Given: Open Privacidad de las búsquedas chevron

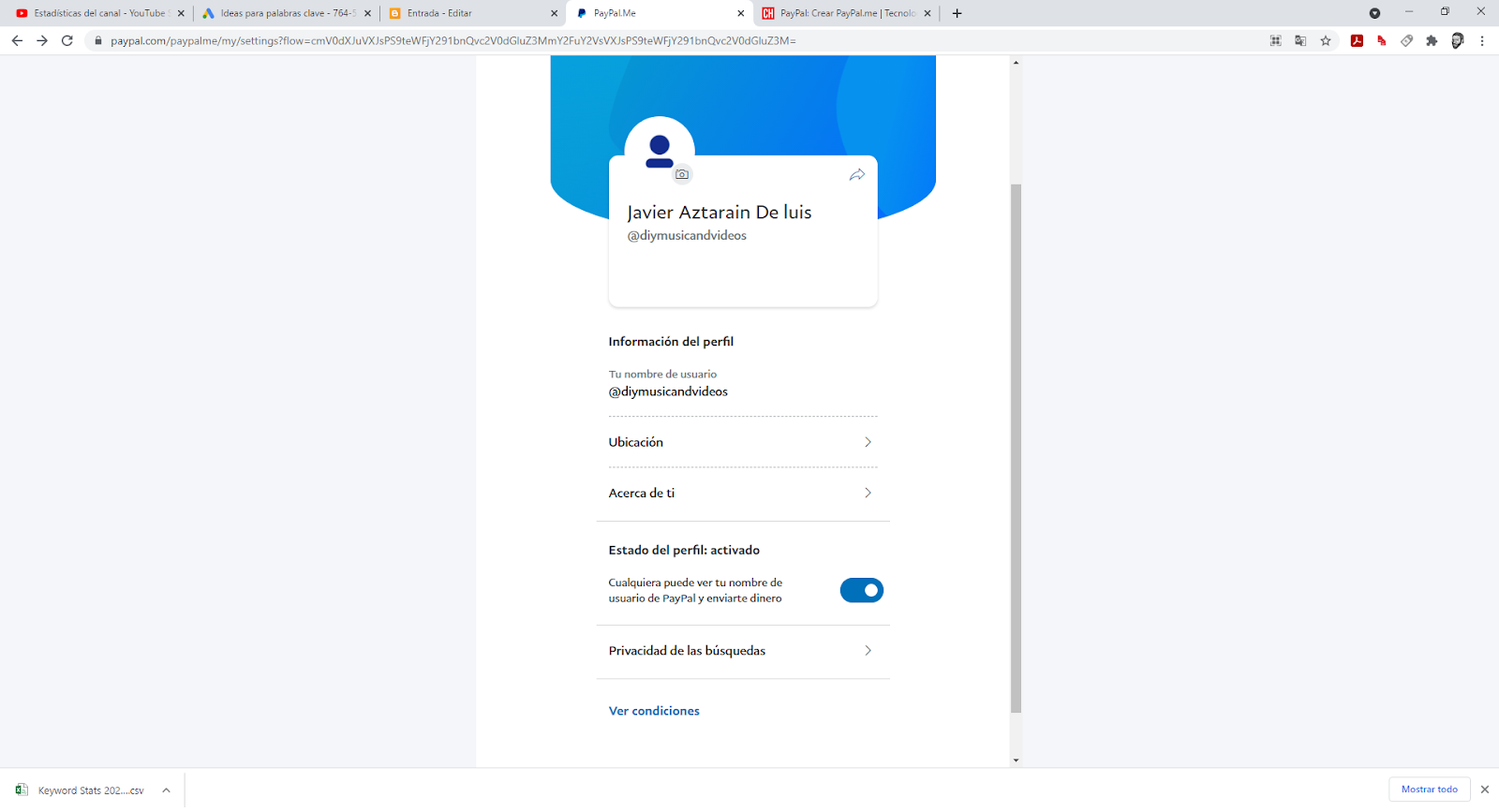Looking at the screenshot, I should (x=868, y=651).
